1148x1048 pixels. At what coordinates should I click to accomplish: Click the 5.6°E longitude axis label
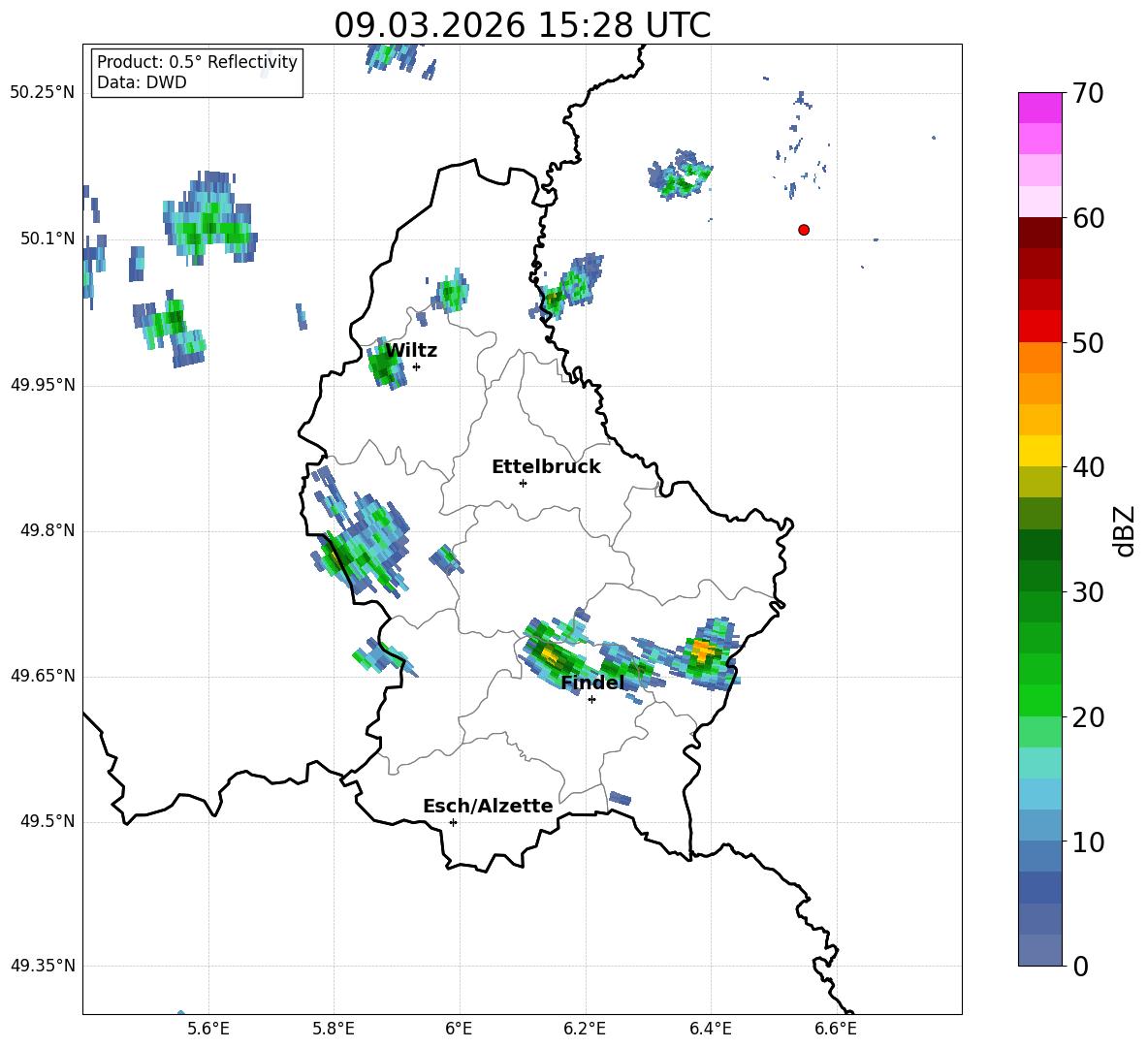point(208,1029)
